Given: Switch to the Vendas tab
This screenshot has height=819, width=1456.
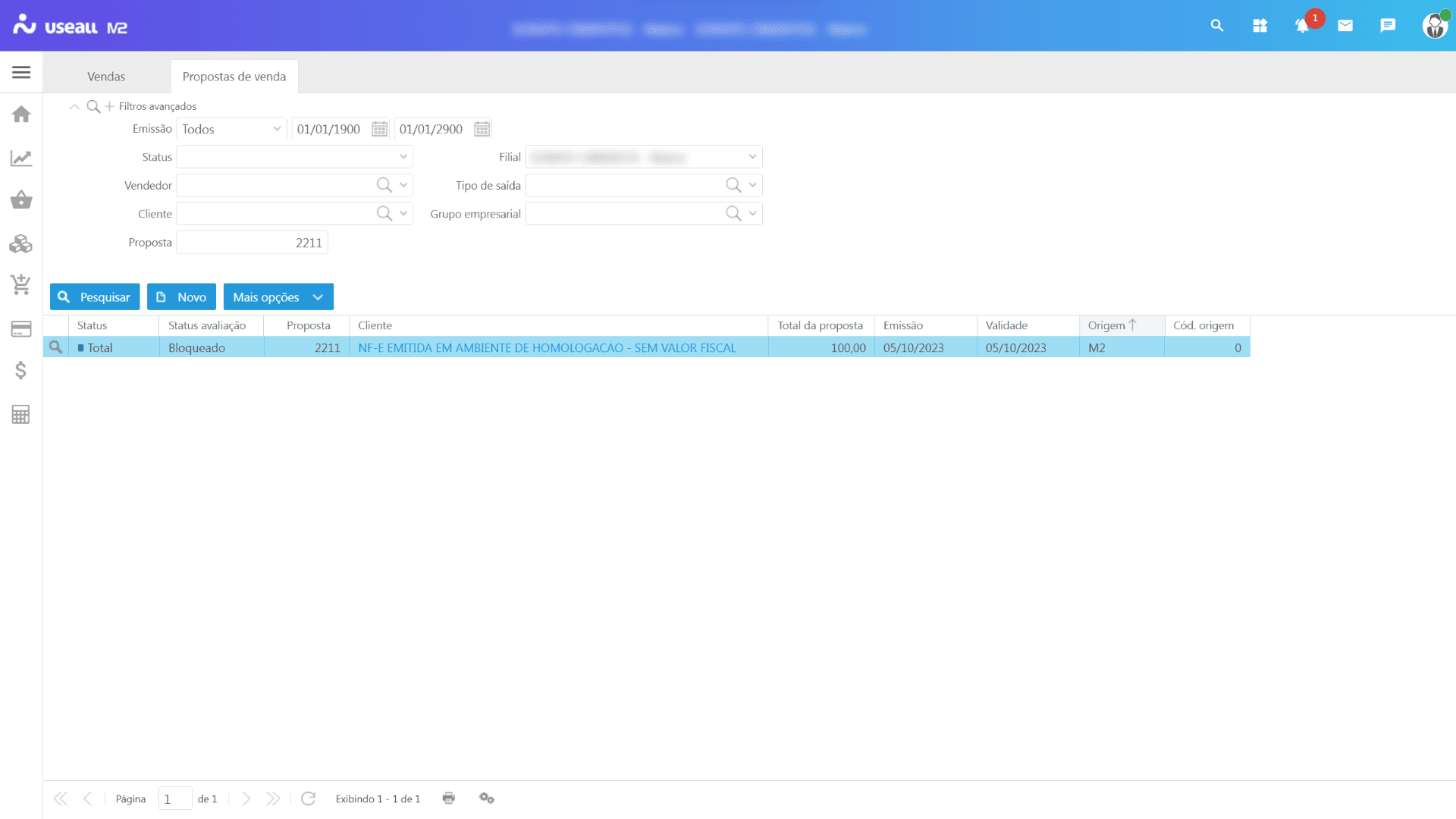Looking at the screenshot, I should [x=106, y=77].
